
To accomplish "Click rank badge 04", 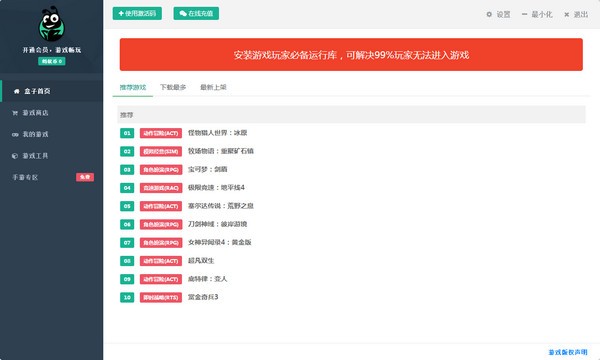I will (x=127, y=188).
